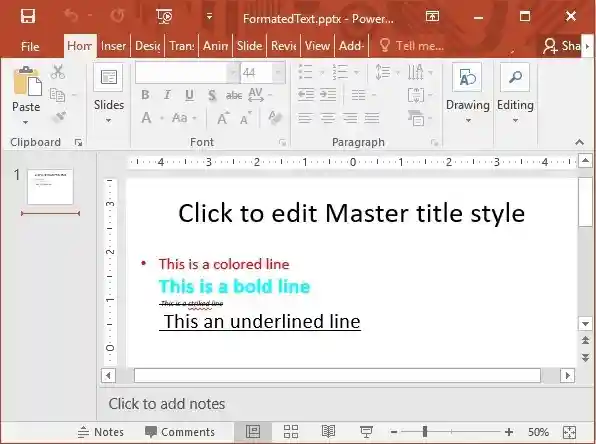Click Increase List Level icon
Viewport: 596px width, 444px height.
pyautogui.click(x=328, y=95)
